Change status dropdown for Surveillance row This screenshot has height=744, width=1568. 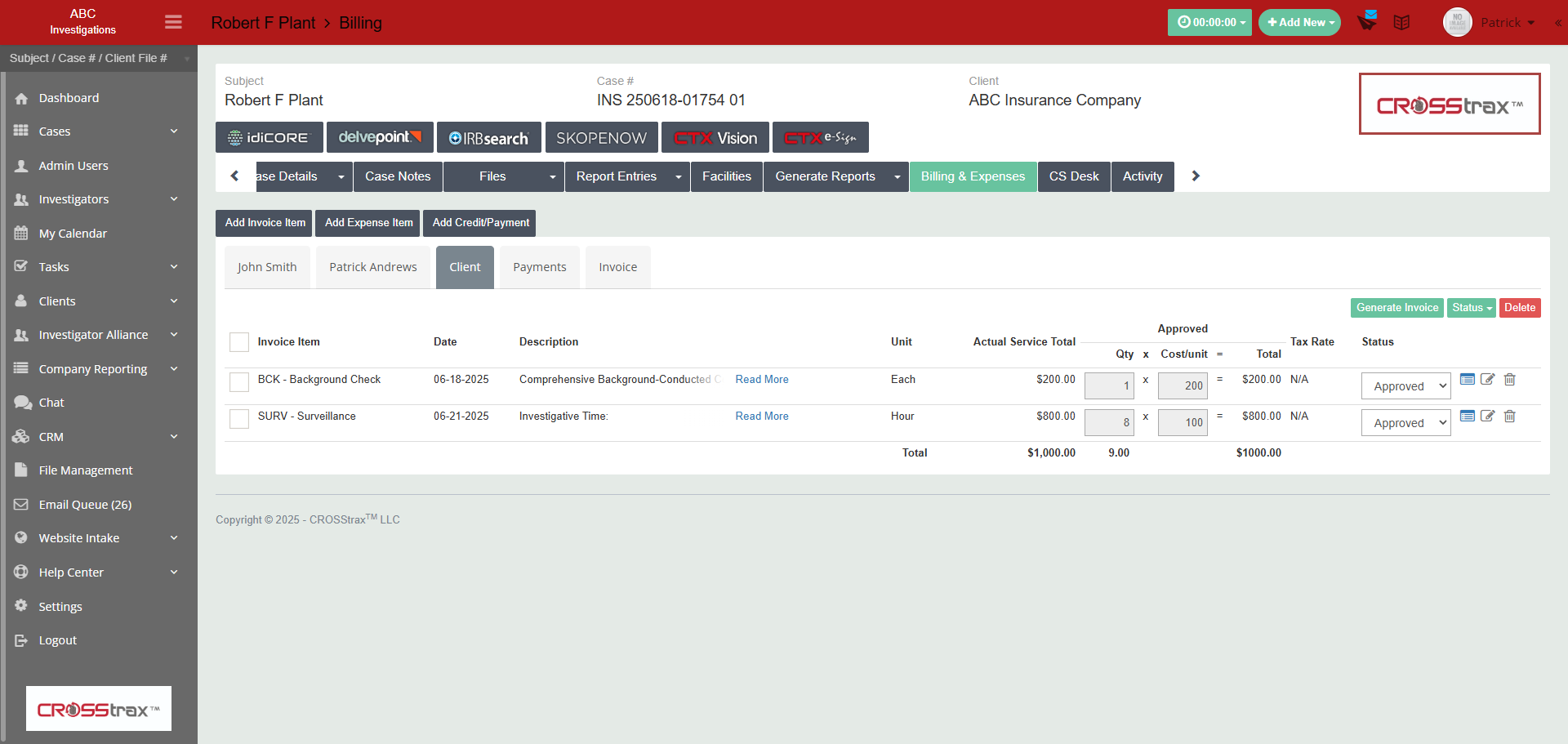(x=1405, y=423)
